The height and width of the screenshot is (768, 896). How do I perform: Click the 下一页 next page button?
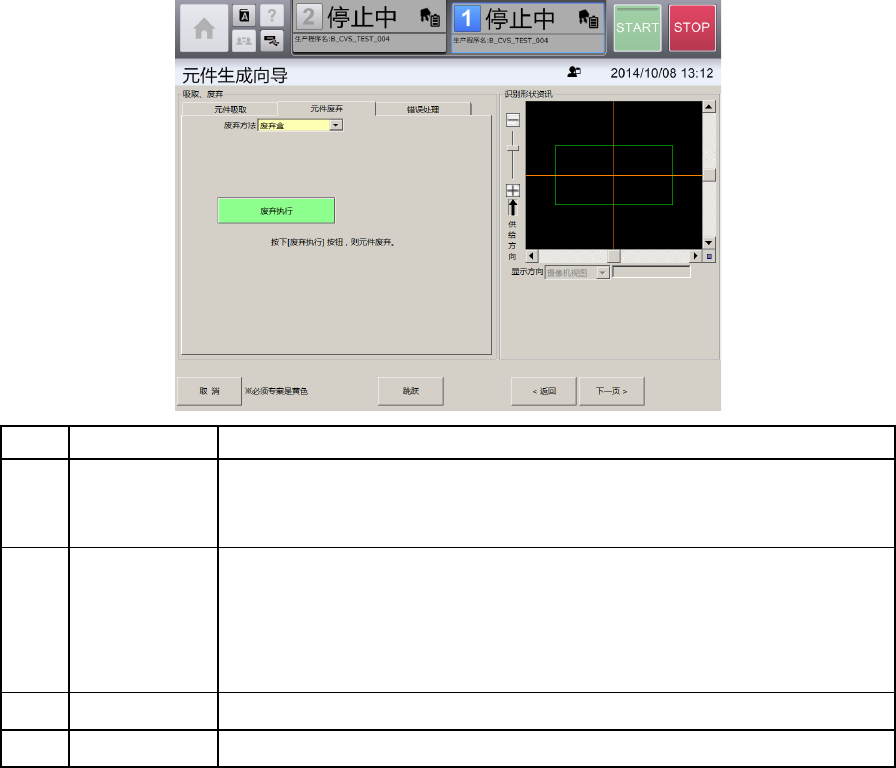[611, 391]
